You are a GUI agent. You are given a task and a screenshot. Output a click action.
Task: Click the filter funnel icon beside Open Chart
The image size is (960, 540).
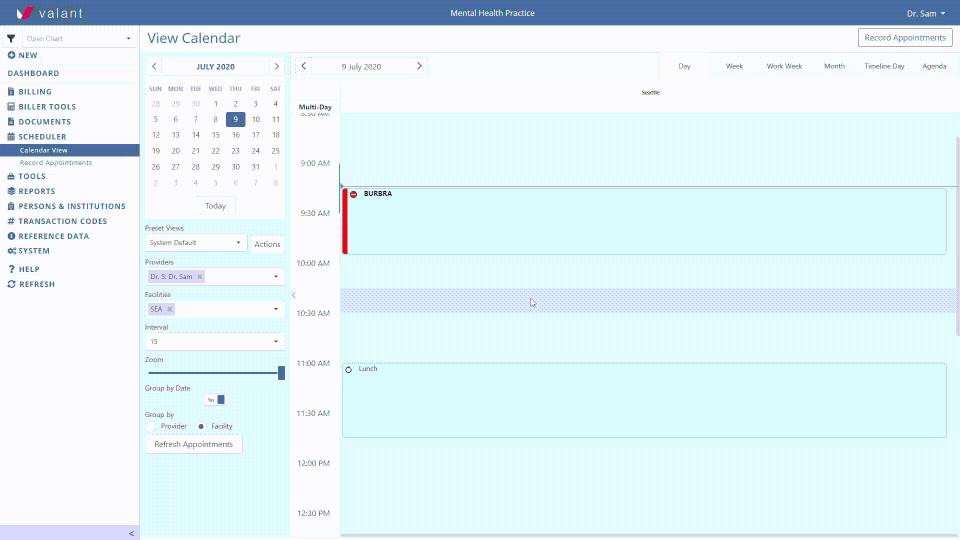11,38
